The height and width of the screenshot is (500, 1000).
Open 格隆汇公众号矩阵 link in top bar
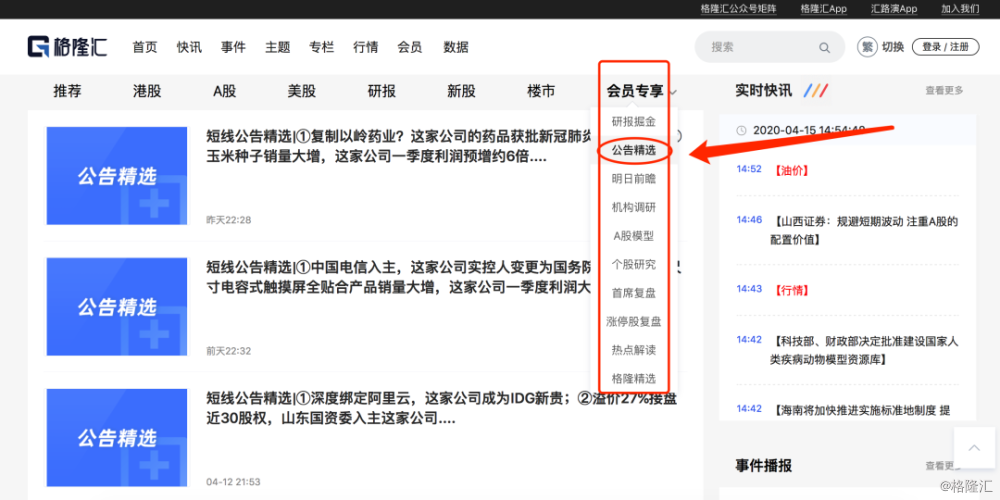[739, 8]
